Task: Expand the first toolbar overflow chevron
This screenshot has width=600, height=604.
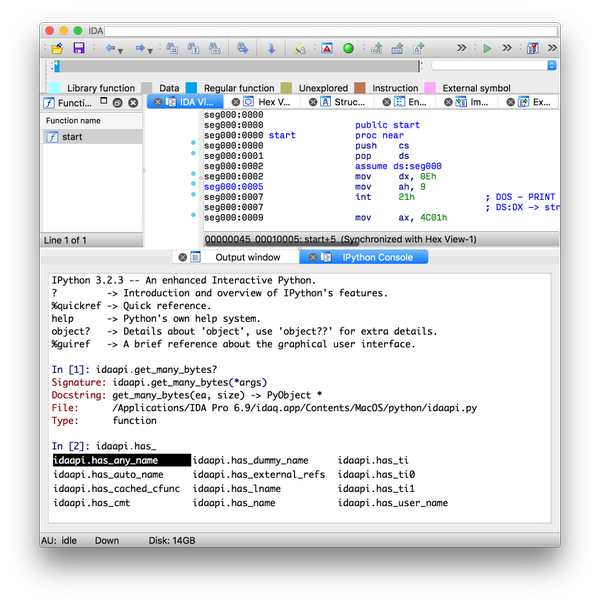Action: 462,48
